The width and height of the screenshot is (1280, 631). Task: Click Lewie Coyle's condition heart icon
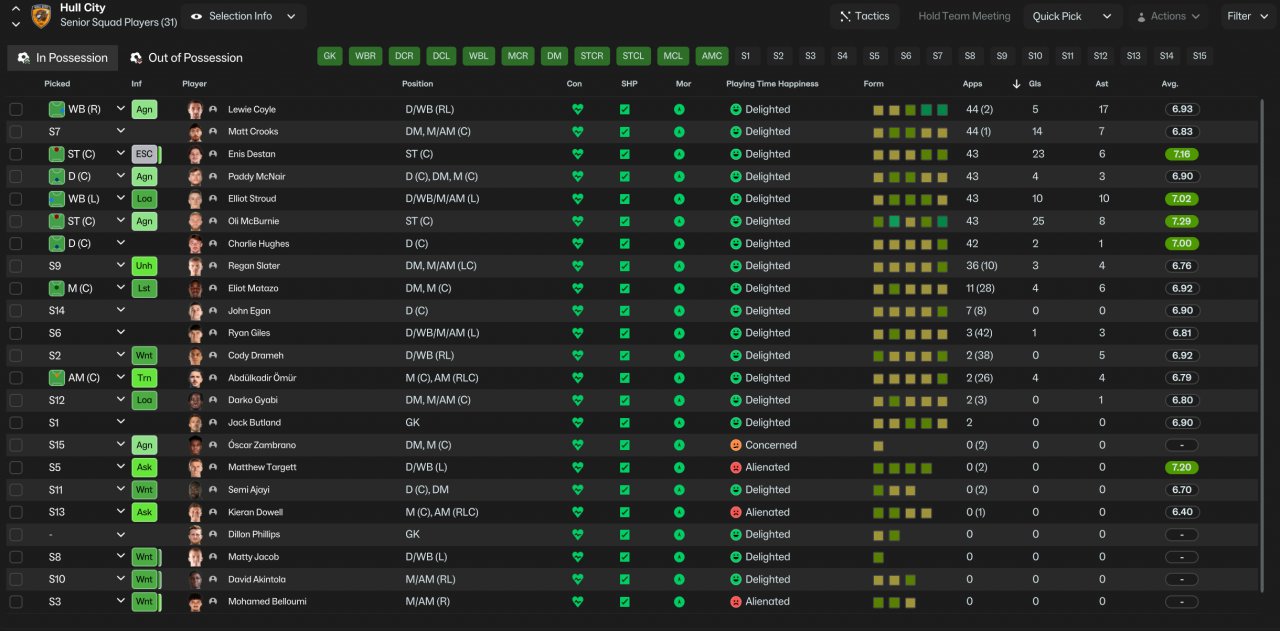(577, 109)
